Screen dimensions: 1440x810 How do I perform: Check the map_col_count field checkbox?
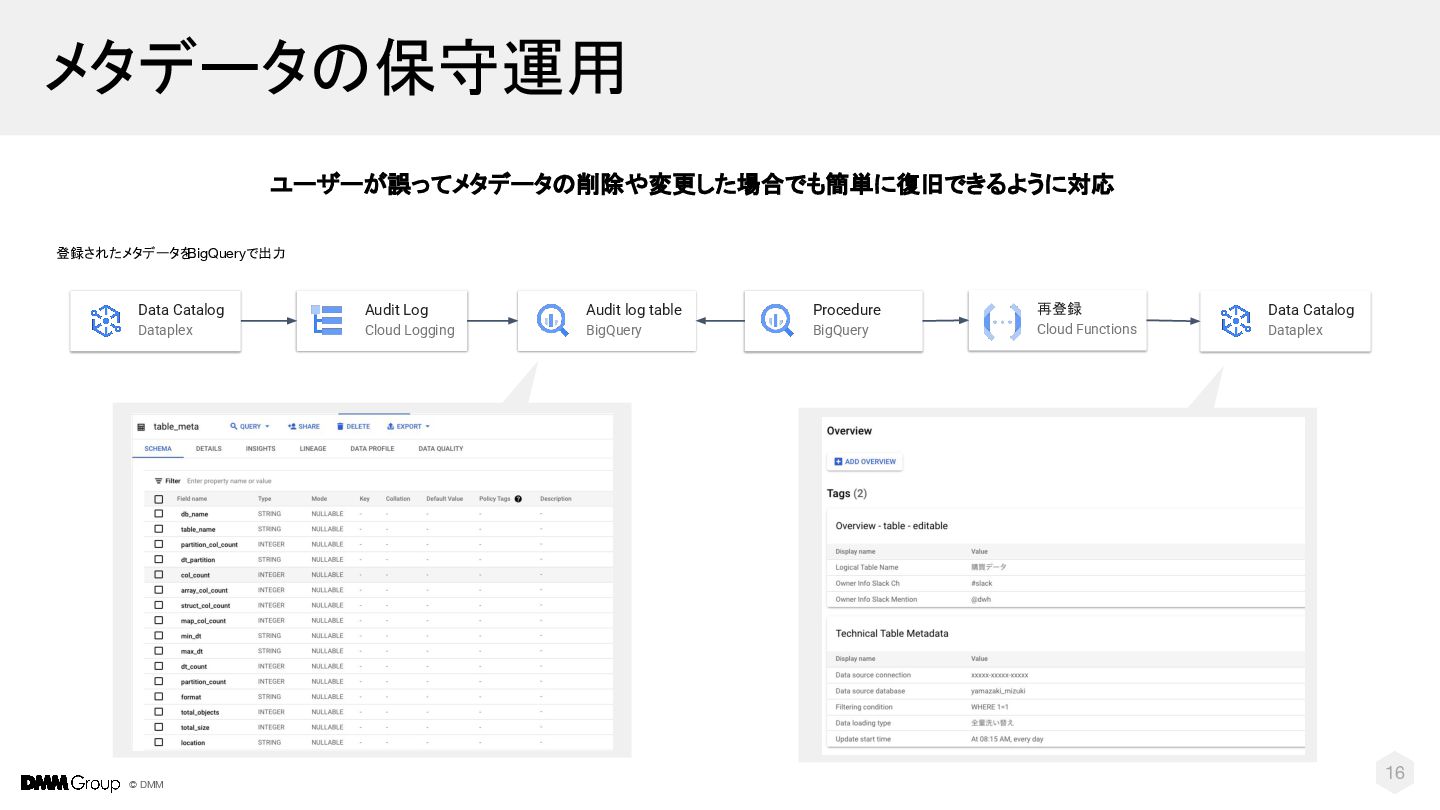pos(158,621)
